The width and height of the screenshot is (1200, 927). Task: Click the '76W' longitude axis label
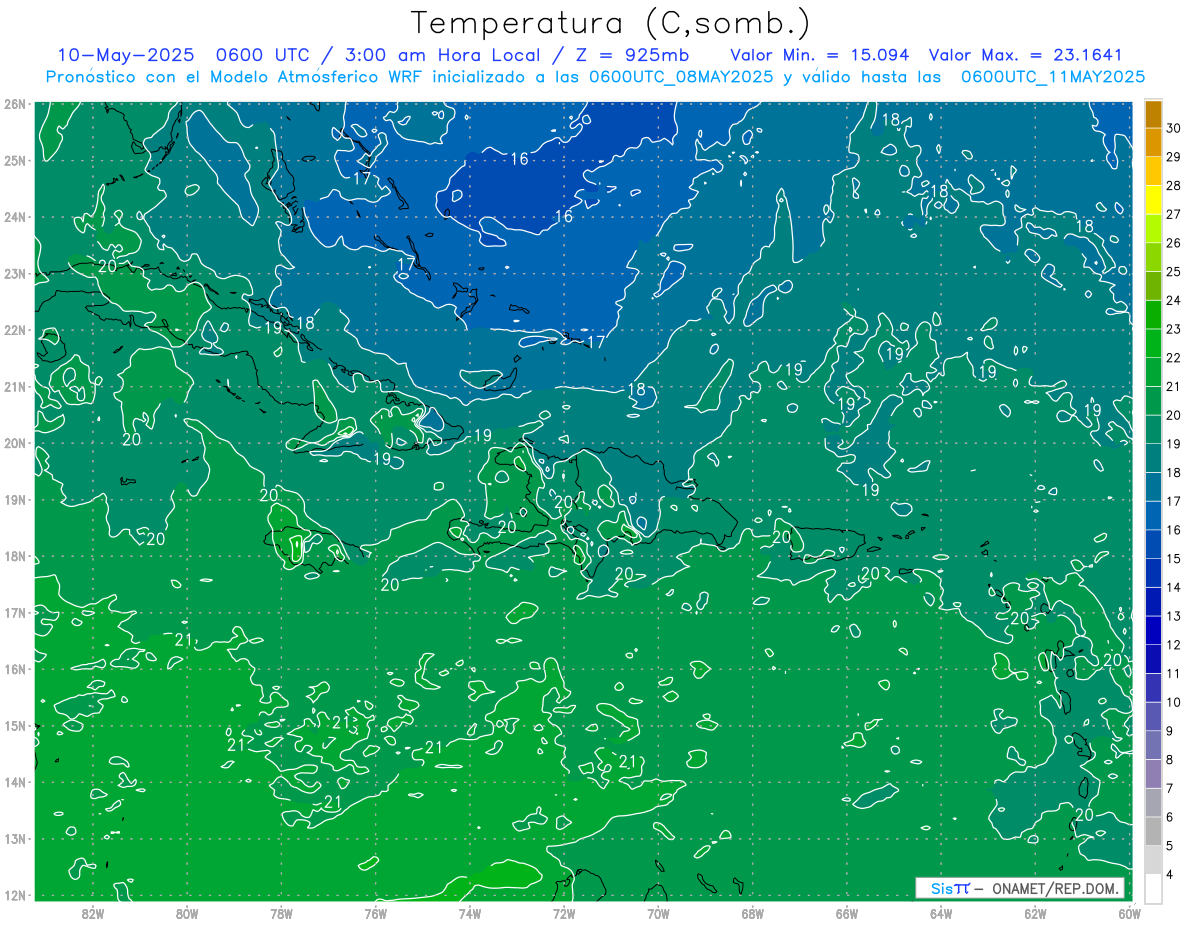[x=376, y=913]
